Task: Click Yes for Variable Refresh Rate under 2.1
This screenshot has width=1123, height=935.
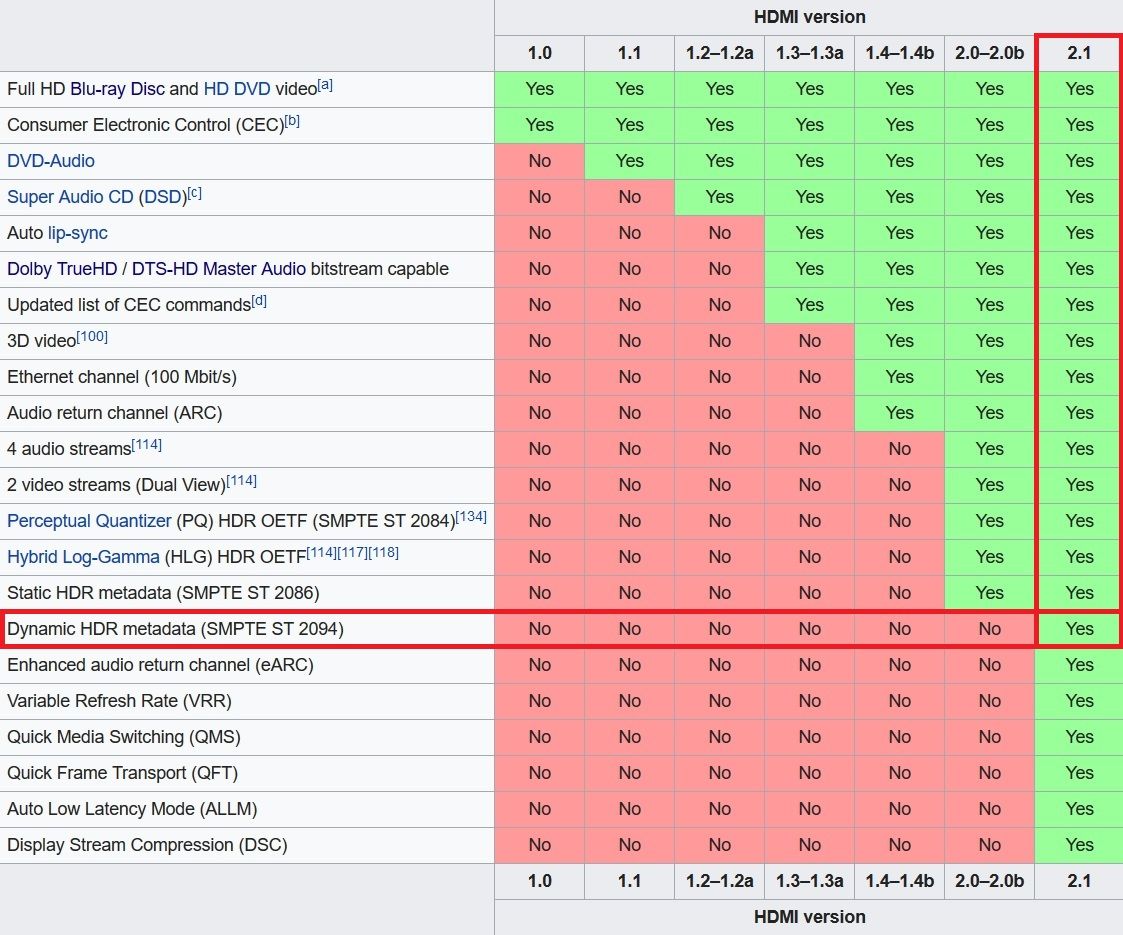Action: tap(1079, 701)
